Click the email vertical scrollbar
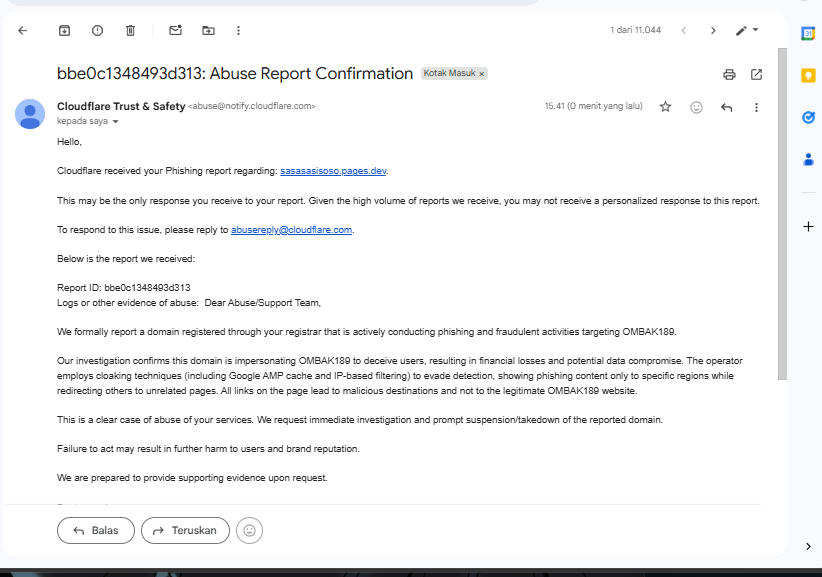Image resolution: width=822 pixels, height=577 pixels. (782, 214)
